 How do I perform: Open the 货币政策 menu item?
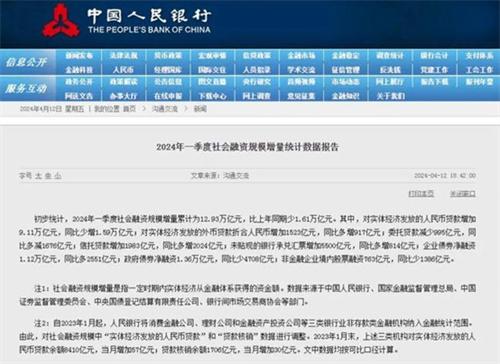(168, 56)
